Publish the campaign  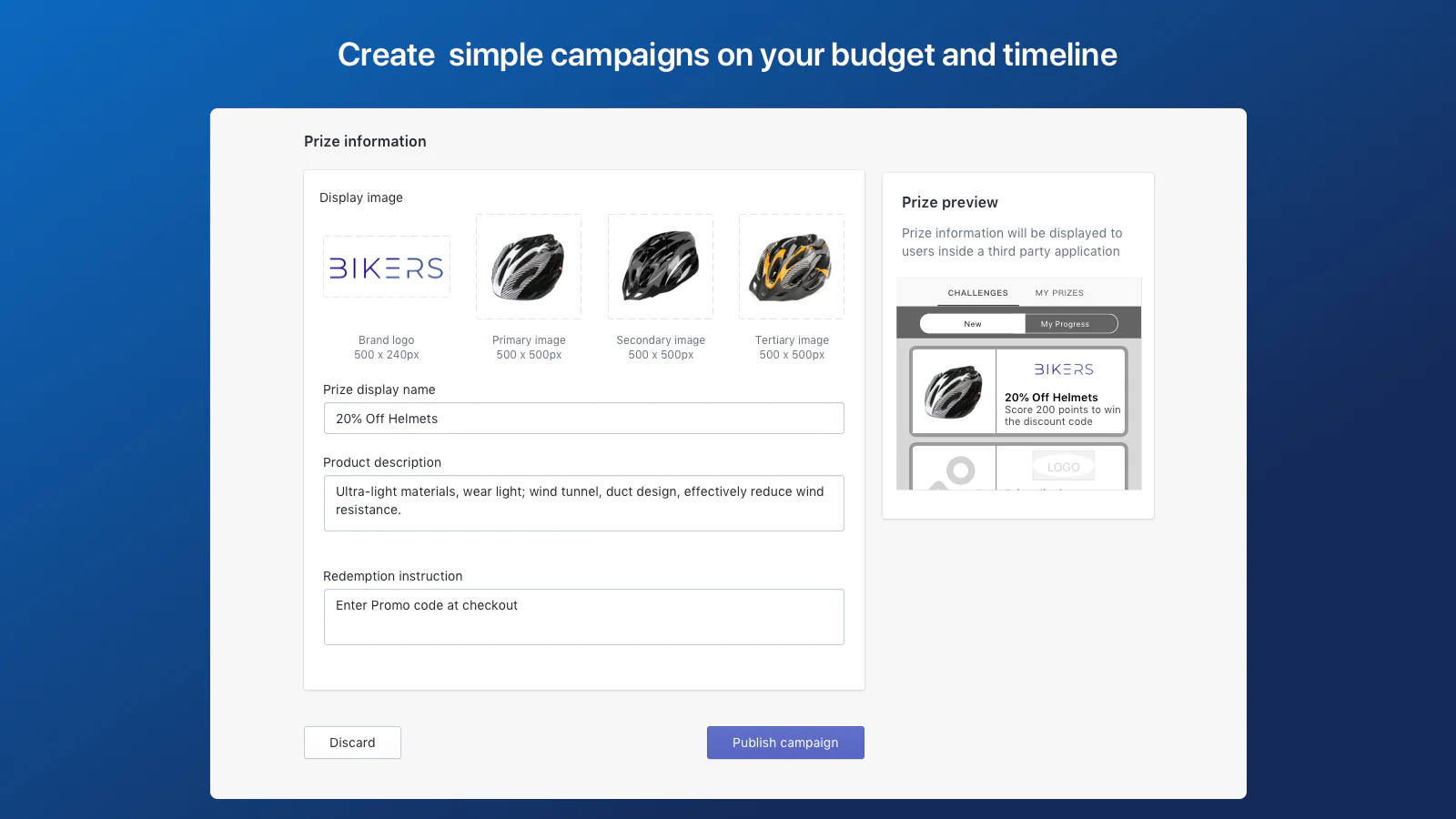(x=785, y=743)
